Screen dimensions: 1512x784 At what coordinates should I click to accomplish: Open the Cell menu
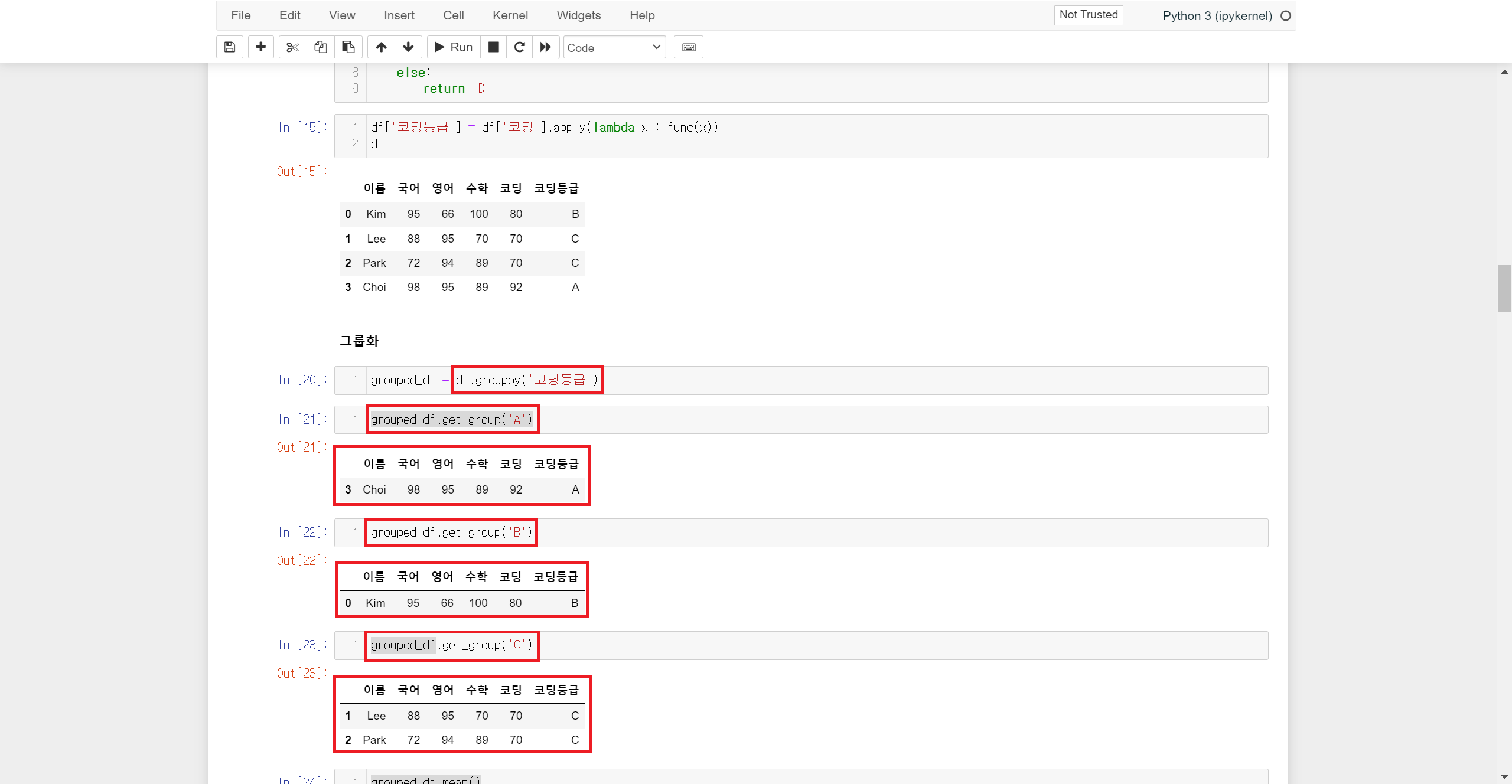point(453,15)
